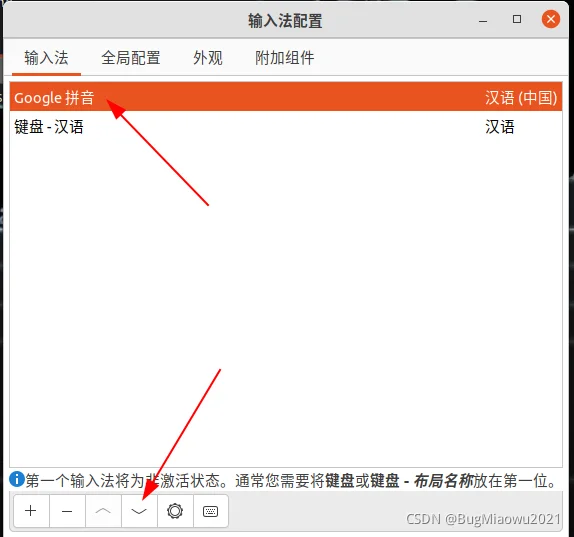Screen dimensions: 574x537
Task: Select the Google 拼音 row
Action: pyautogui.click(x=286, y=97)
